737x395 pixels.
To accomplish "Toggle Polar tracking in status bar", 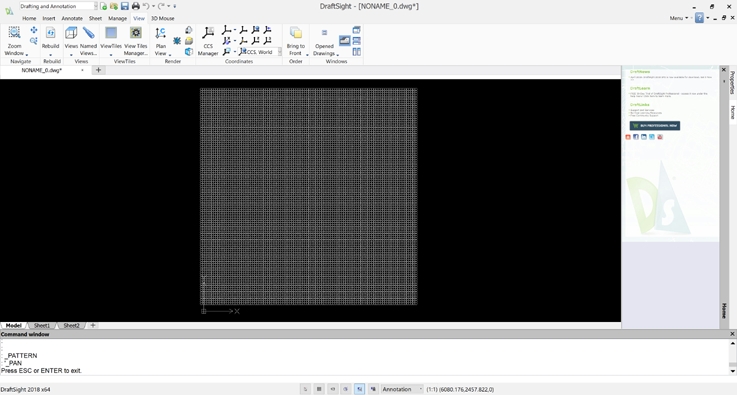I will click(346, 389).
